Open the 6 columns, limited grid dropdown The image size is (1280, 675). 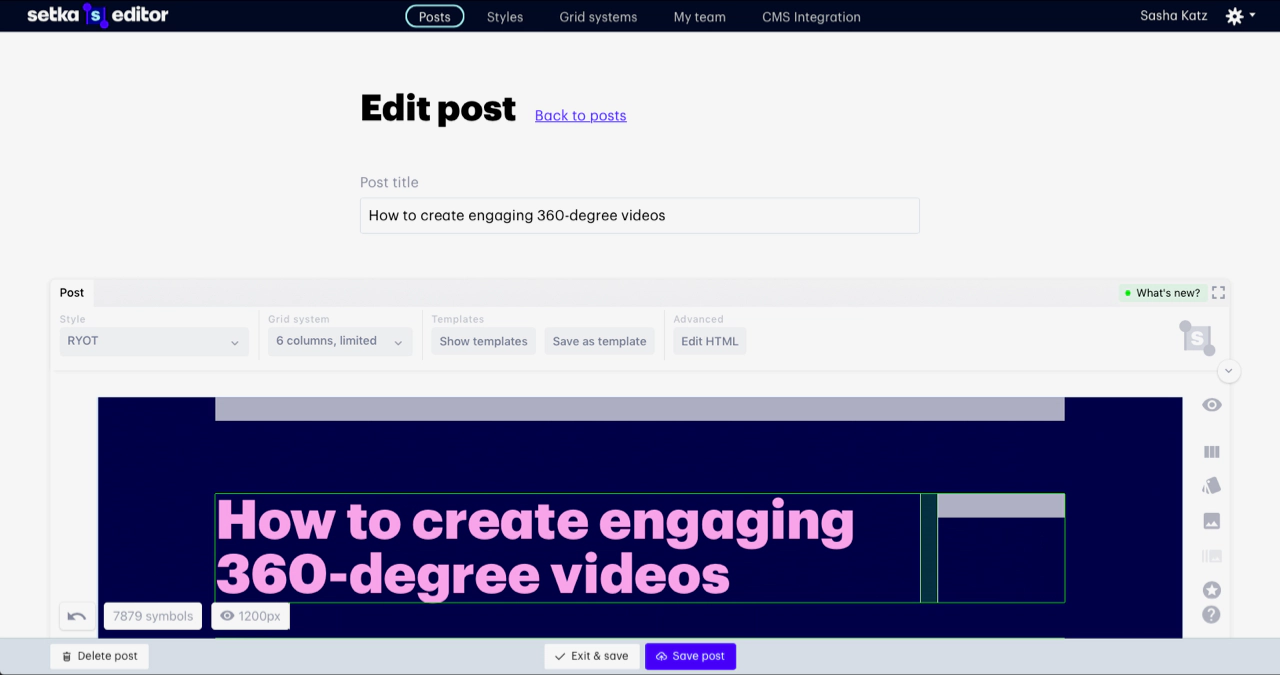[340, 341]
